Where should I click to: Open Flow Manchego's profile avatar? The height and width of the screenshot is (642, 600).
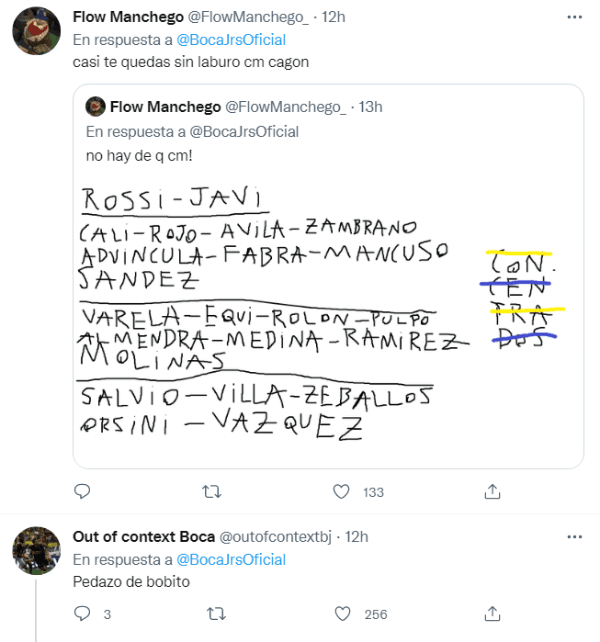pos(35,36)
